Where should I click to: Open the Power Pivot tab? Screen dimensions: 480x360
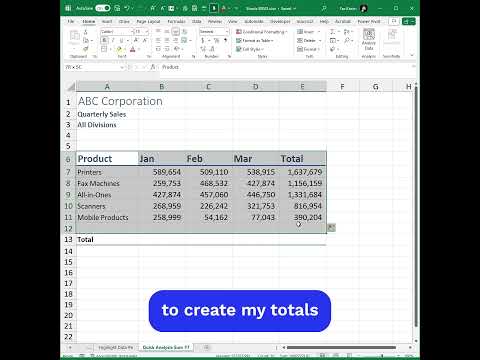pyautogui.click(x=369, y=21)
